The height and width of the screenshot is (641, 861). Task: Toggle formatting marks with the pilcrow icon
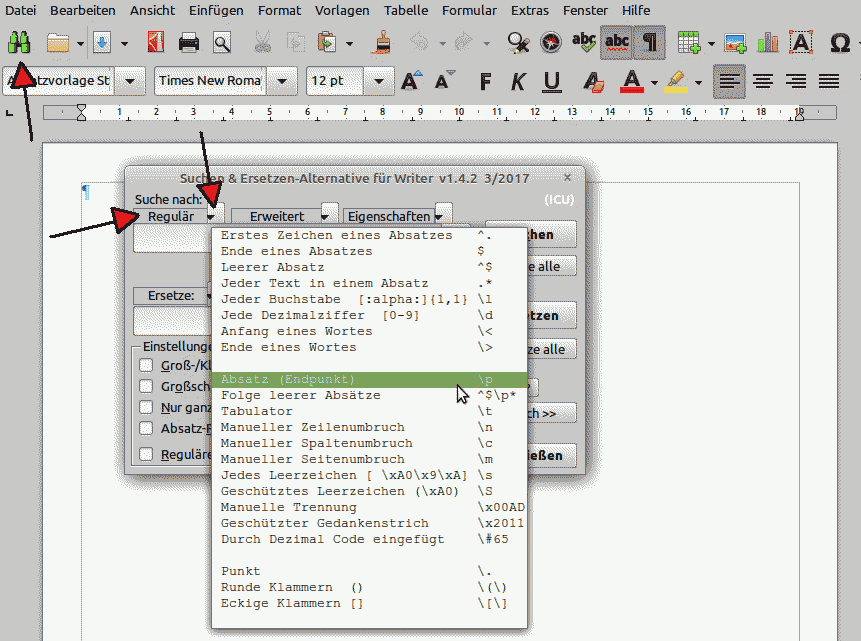pos(650,43)
